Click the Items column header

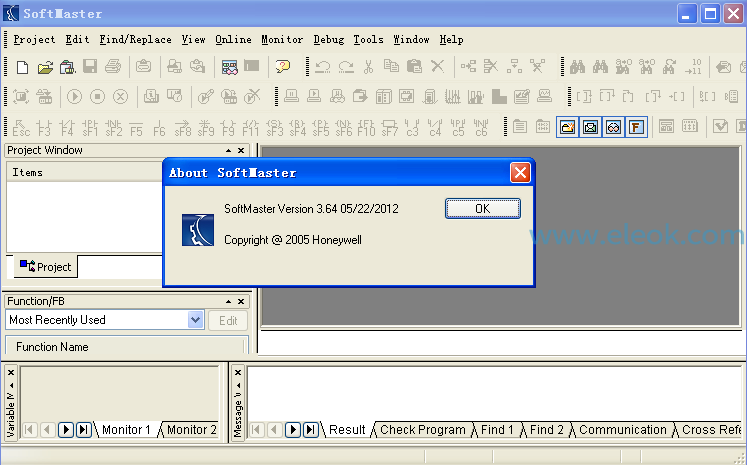(84, 172)
